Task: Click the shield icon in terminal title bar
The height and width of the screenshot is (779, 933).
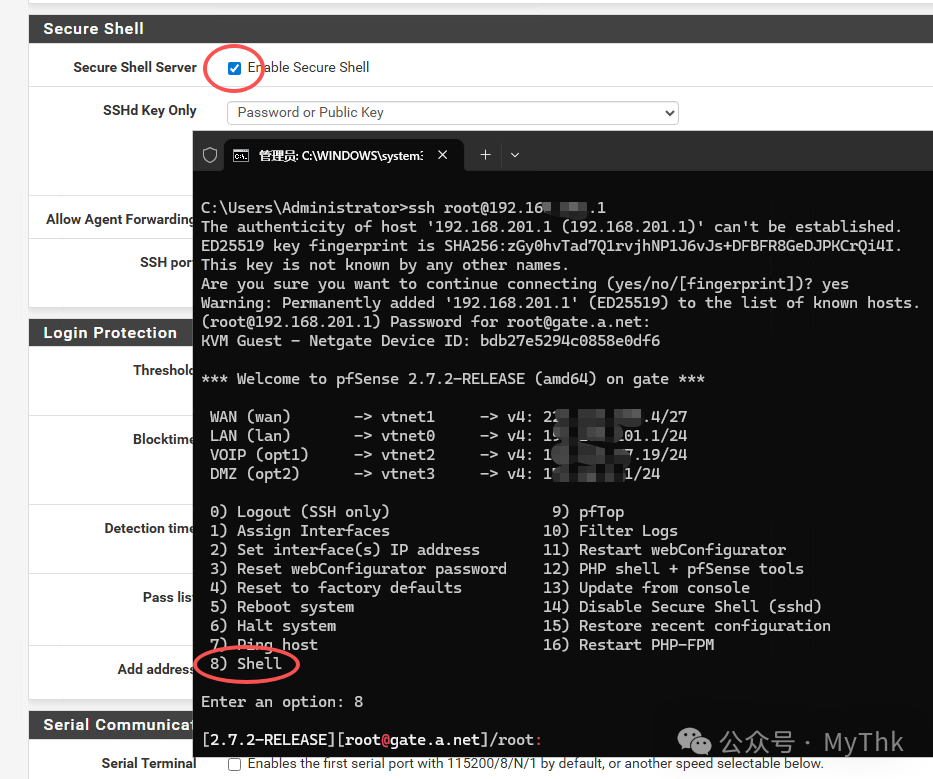Action: [x=209, y=155]
